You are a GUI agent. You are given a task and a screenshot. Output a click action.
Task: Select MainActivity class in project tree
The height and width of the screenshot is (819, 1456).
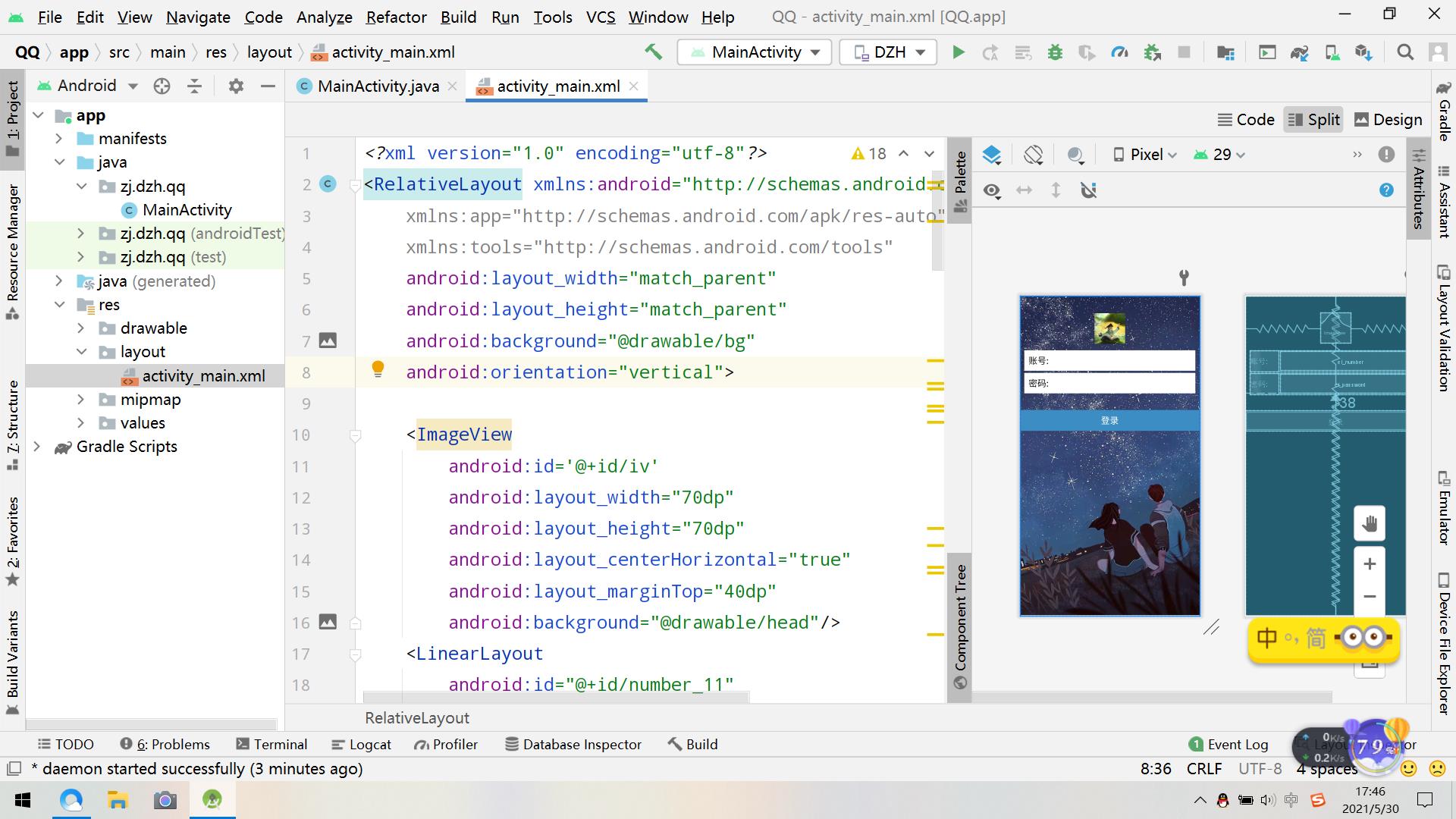click(187, 210)
